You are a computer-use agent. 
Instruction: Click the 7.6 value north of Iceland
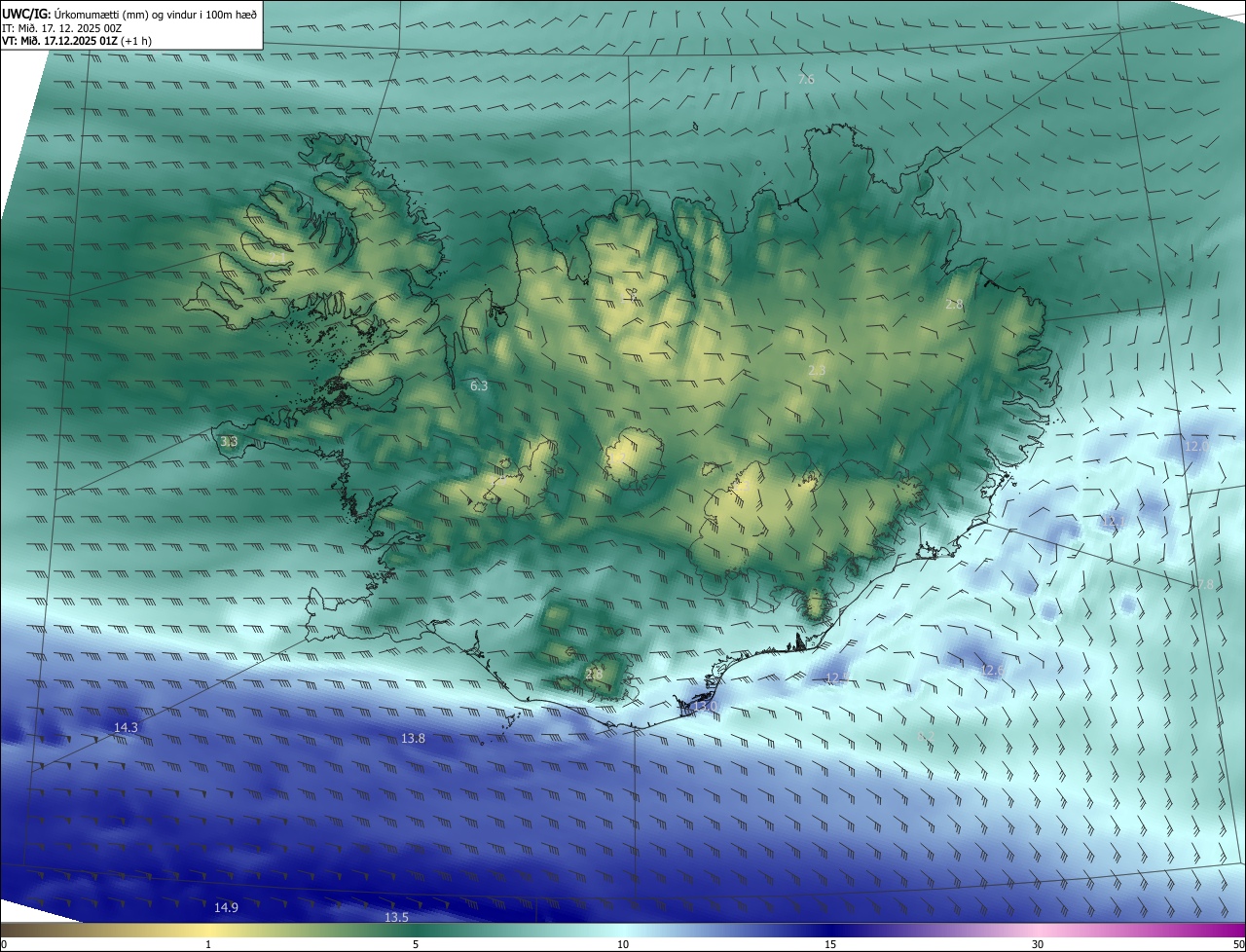[806, 79]
